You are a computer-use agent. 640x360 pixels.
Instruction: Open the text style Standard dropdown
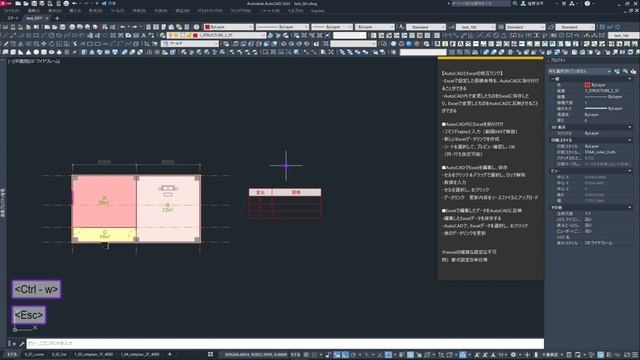tap(426, 27)
